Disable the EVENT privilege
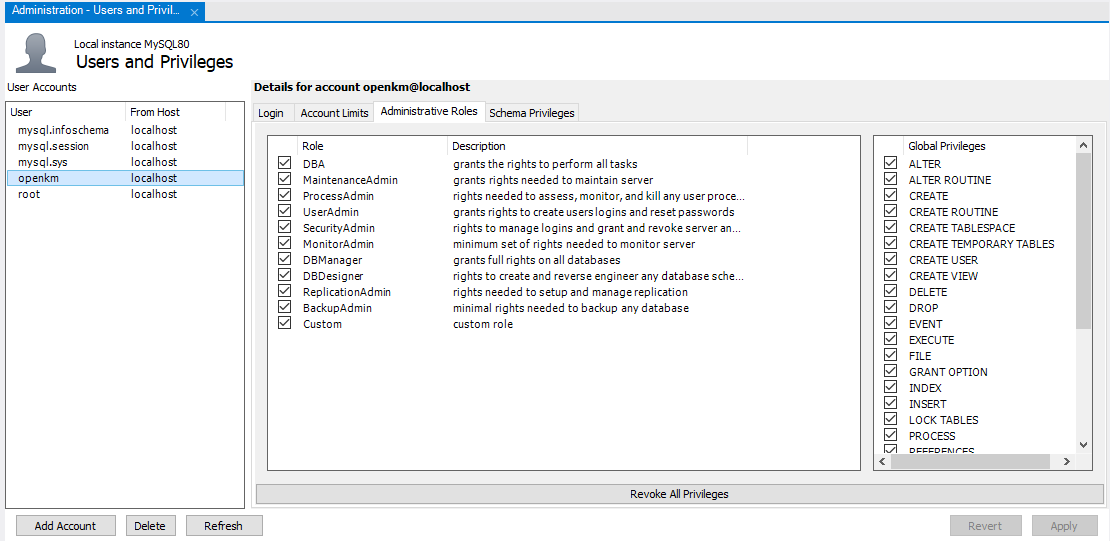The height and width of the screenshot is (541, 1110). 891,324
